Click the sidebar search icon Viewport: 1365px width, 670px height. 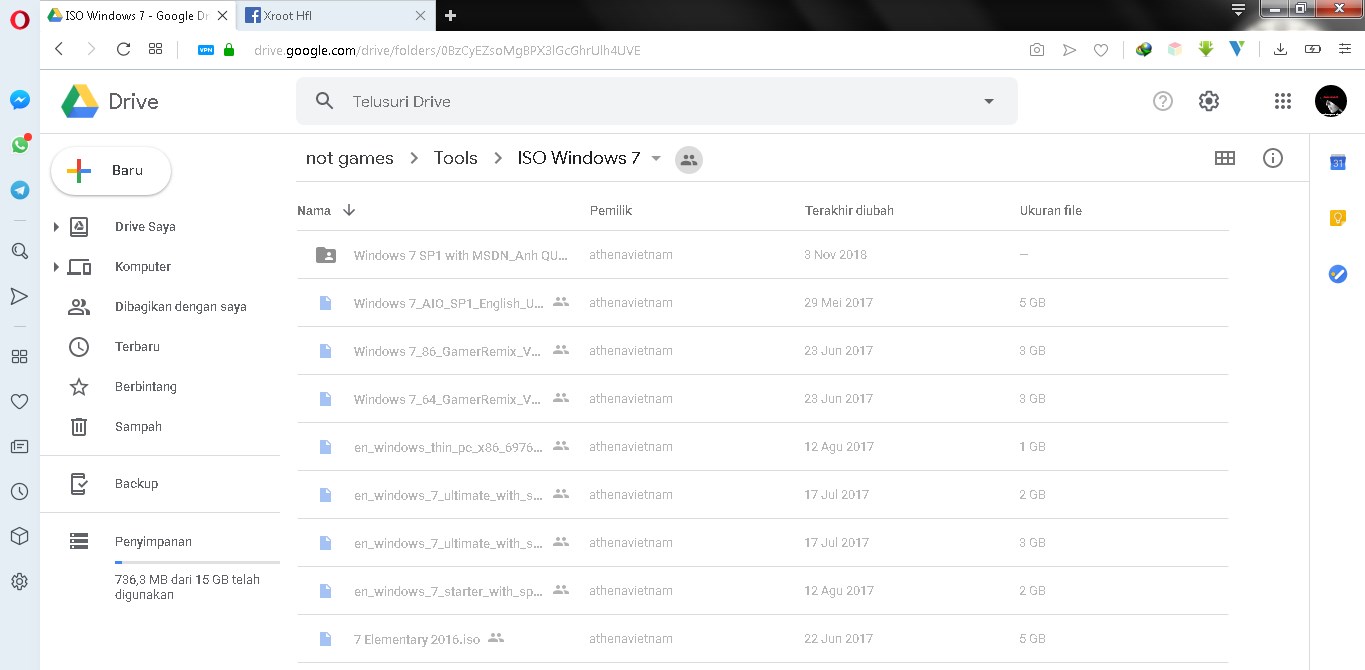pyautogui.click(x=19, y=251)
